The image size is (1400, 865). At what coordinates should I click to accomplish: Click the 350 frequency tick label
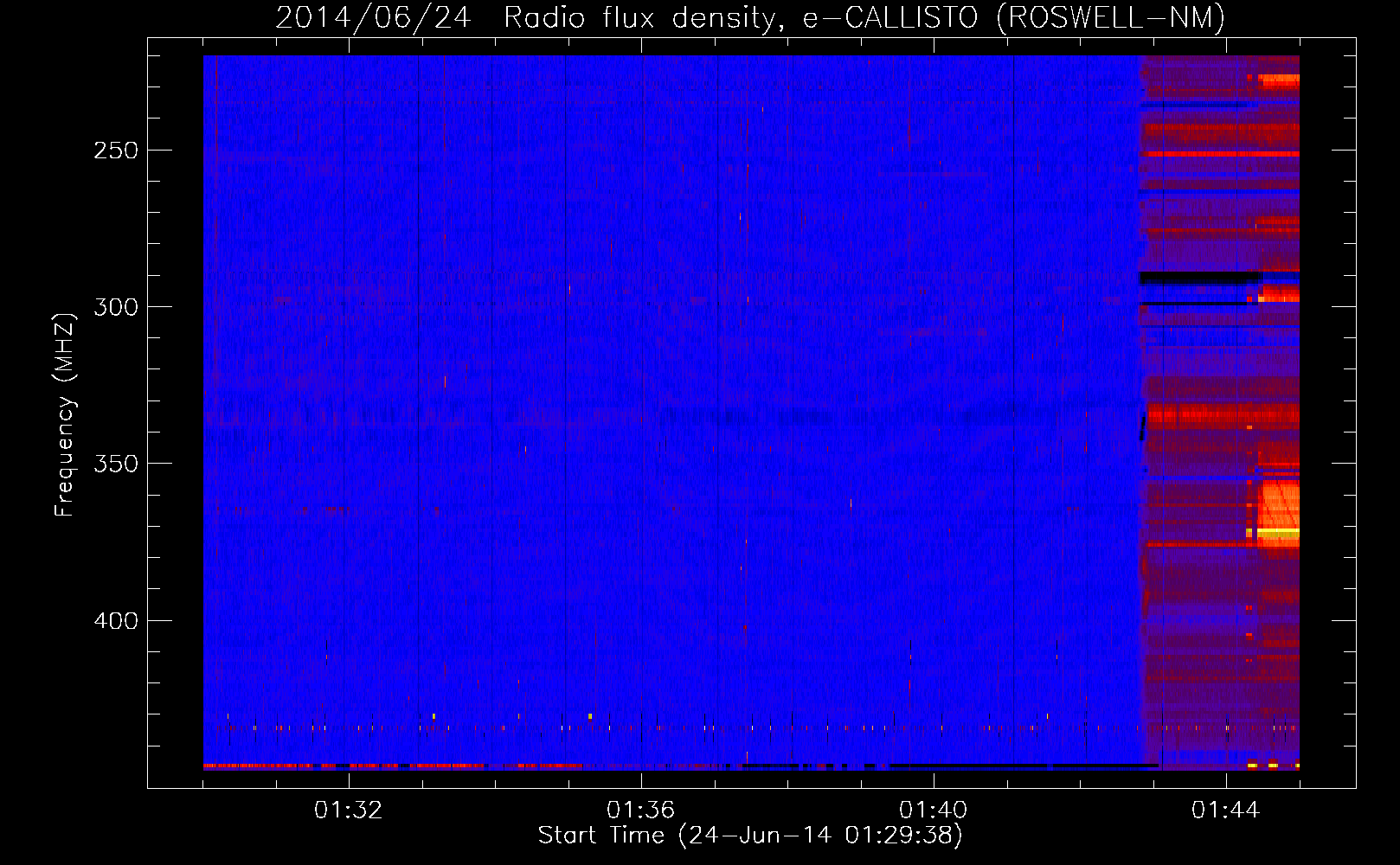coord(116,465)
